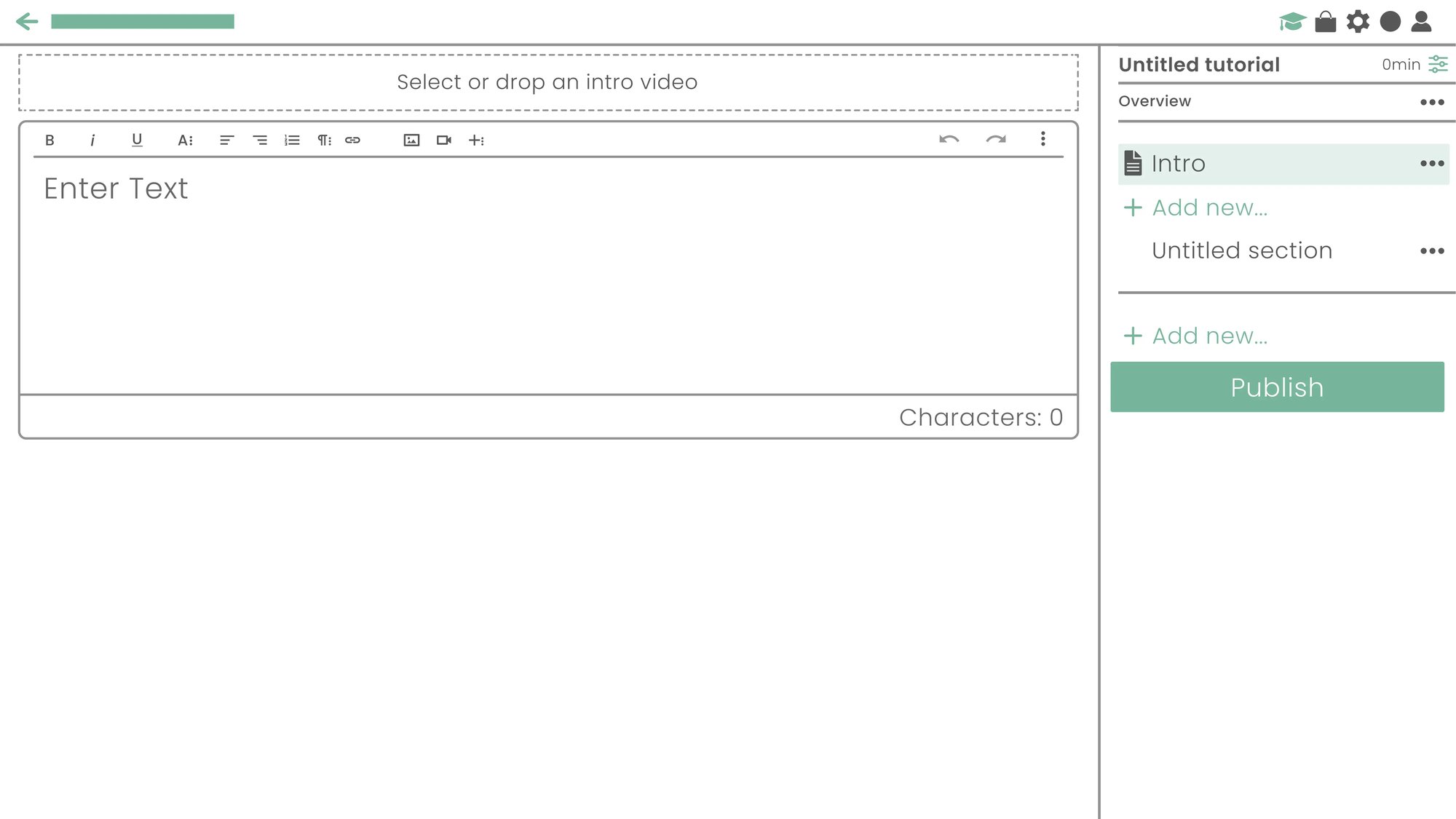Click the insert image icon

pyautogui.click(x=411, y=140)
